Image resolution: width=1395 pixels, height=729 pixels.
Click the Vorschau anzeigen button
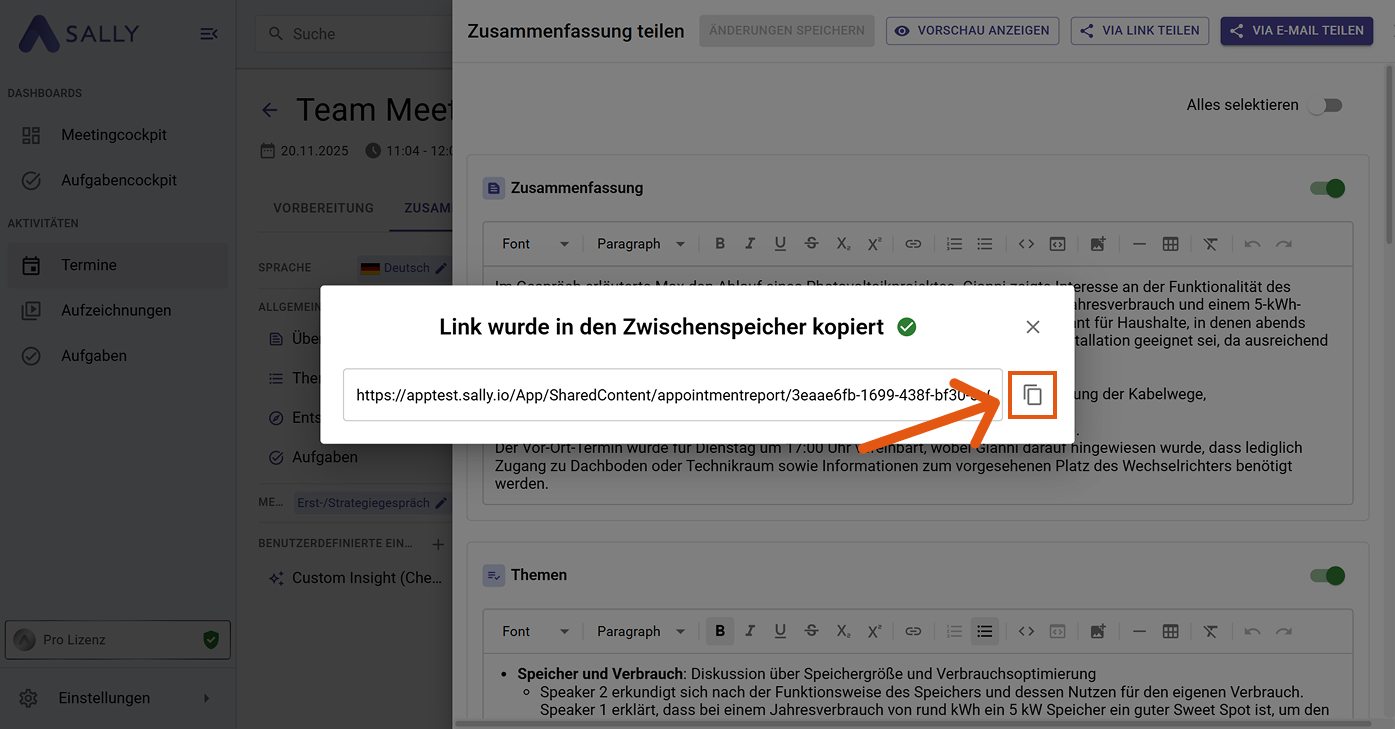pyautogui.click(x=973, y=31)
